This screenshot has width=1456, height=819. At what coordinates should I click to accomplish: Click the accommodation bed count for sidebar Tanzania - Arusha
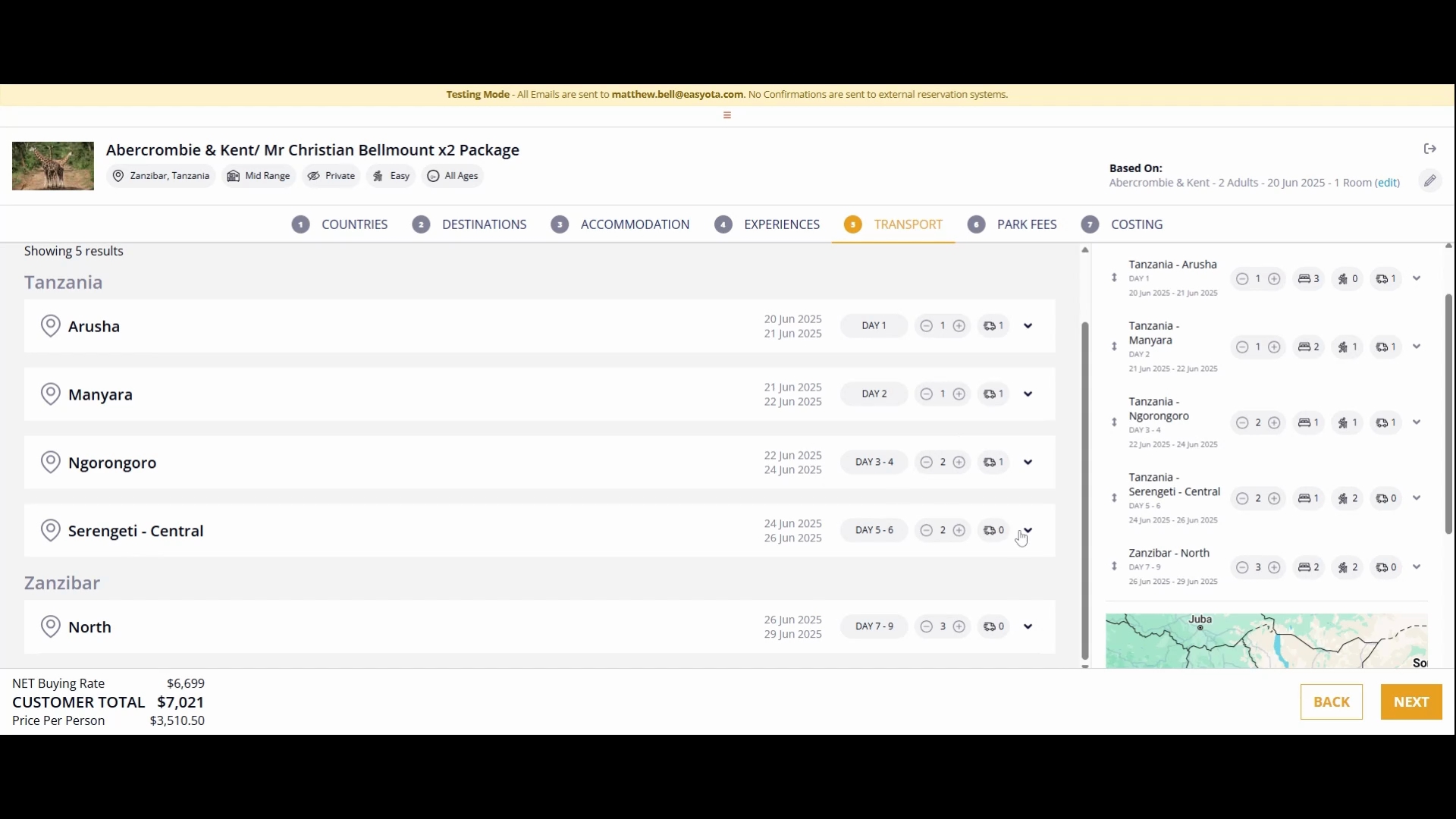click(x=1310, y=279)
